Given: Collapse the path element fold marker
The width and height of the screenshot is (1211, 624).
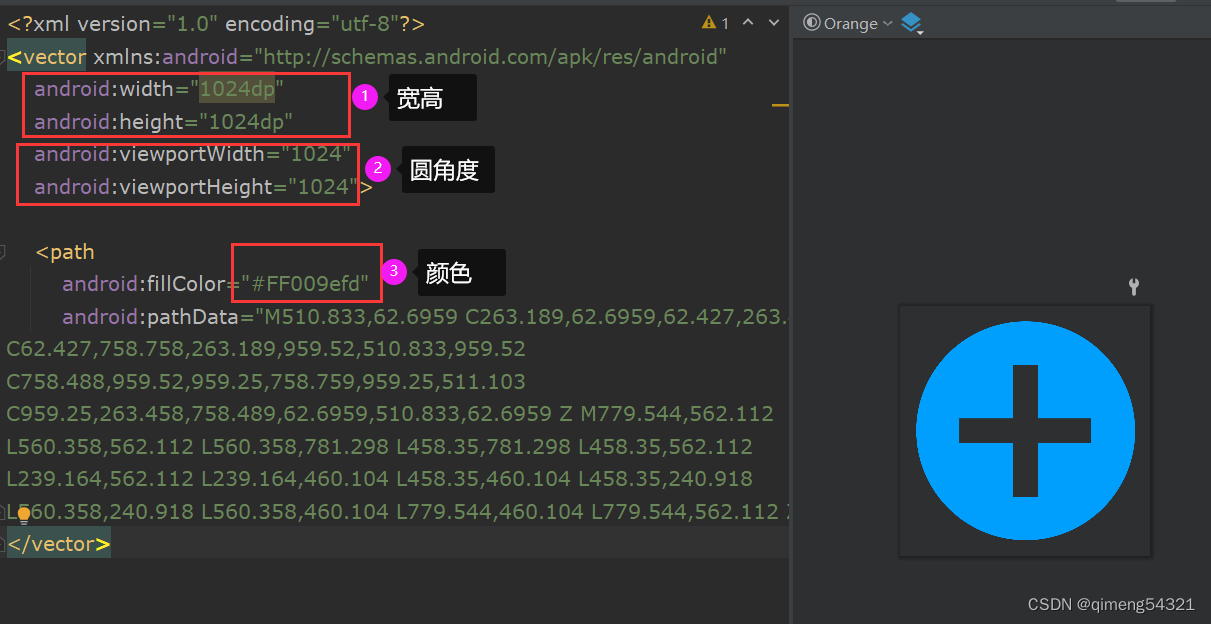Looking at the screenshot, I should 3,251.
